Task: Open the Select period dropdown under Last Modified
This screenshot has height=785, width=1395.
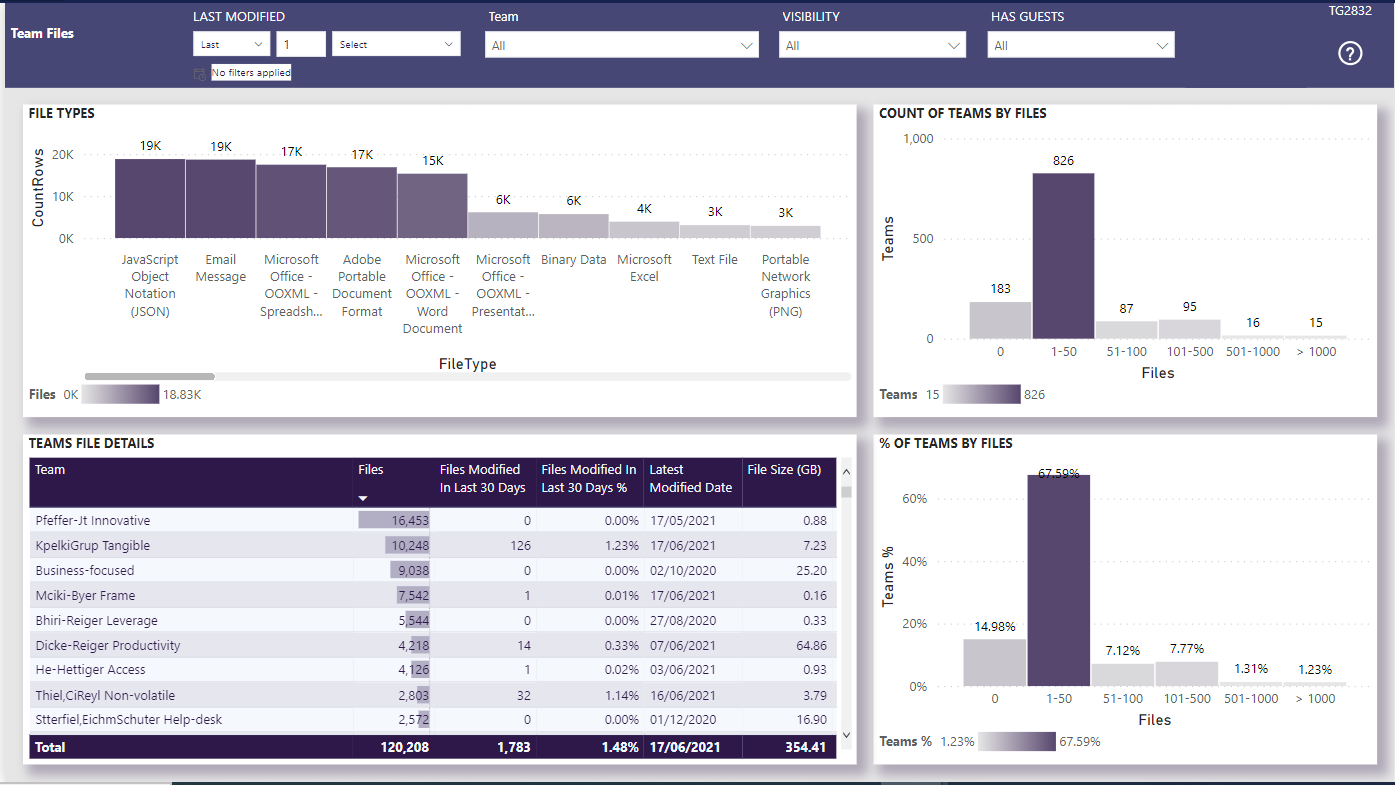Action: click(398, 44)
